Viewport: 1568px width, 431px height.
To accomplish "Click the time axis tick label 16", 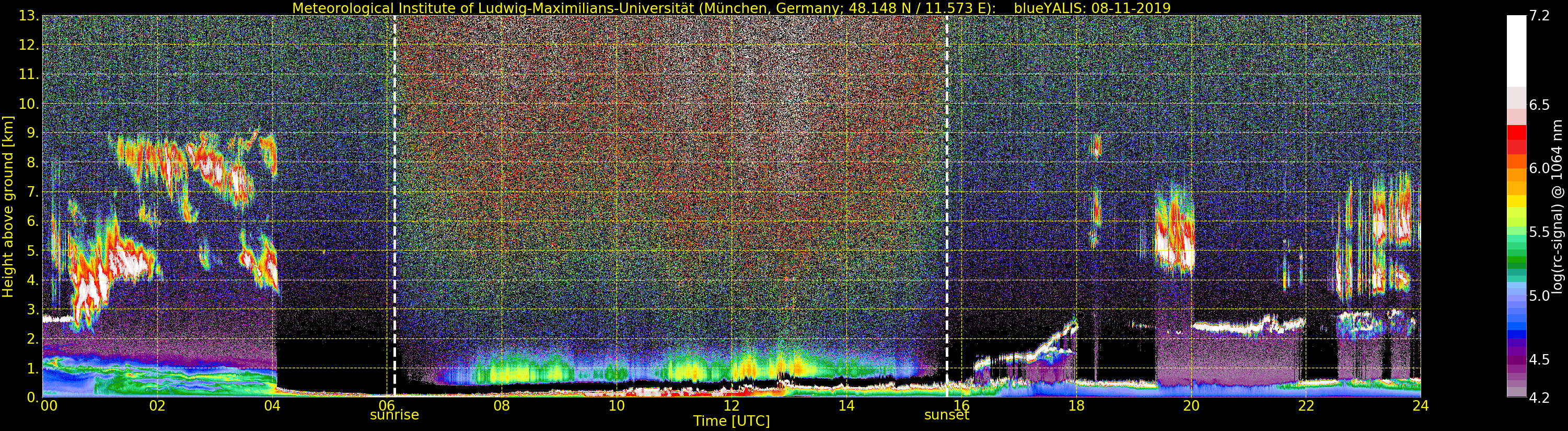I will (961, 406).
